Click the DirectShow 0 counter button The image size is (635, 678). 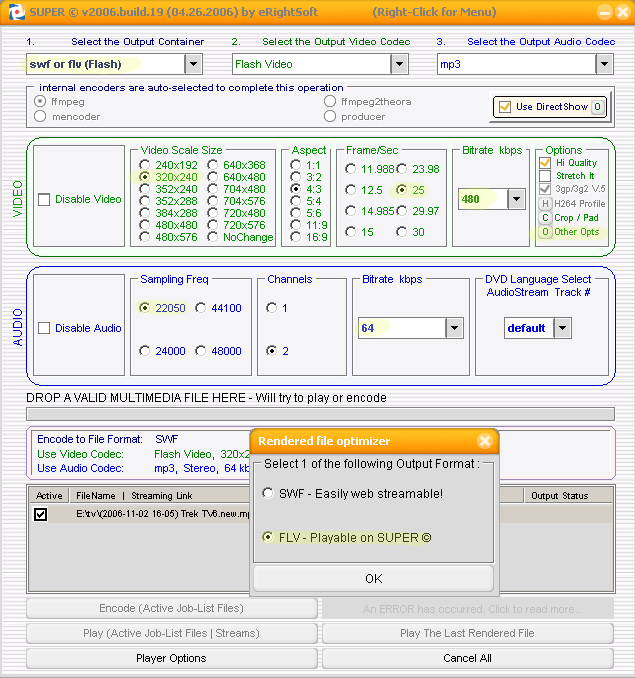(597, 107)
